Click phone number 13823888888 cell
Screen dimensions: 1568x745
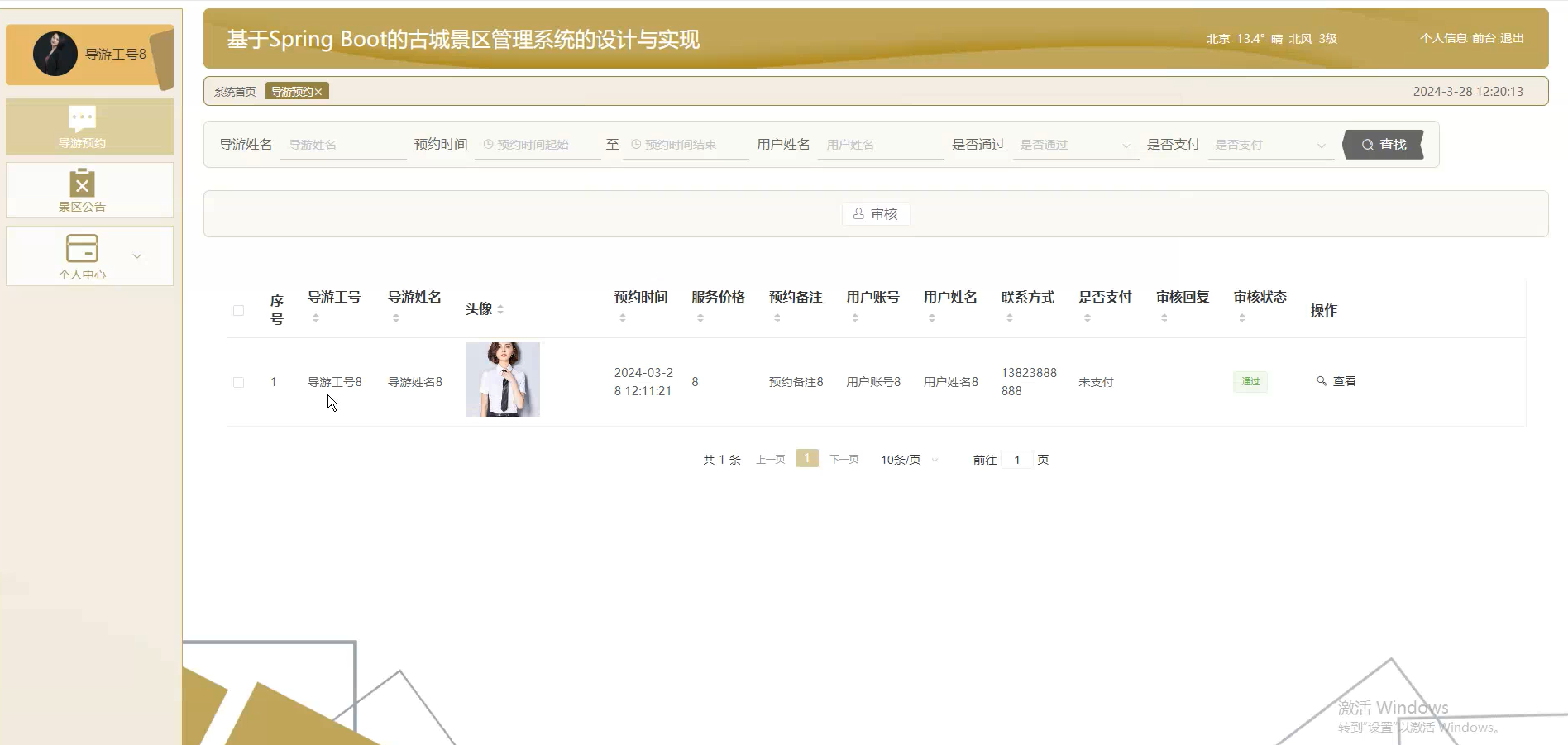point(1029,382)
